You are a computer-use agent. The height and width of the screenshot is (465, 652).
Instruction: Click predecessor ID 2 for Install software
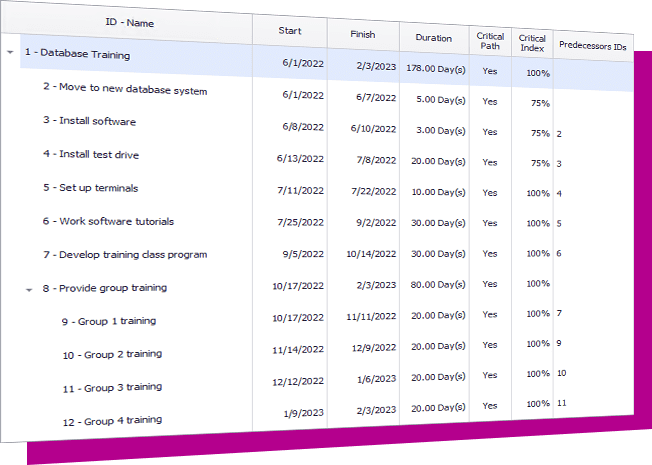pyautogui.click(x=559, y=134)
